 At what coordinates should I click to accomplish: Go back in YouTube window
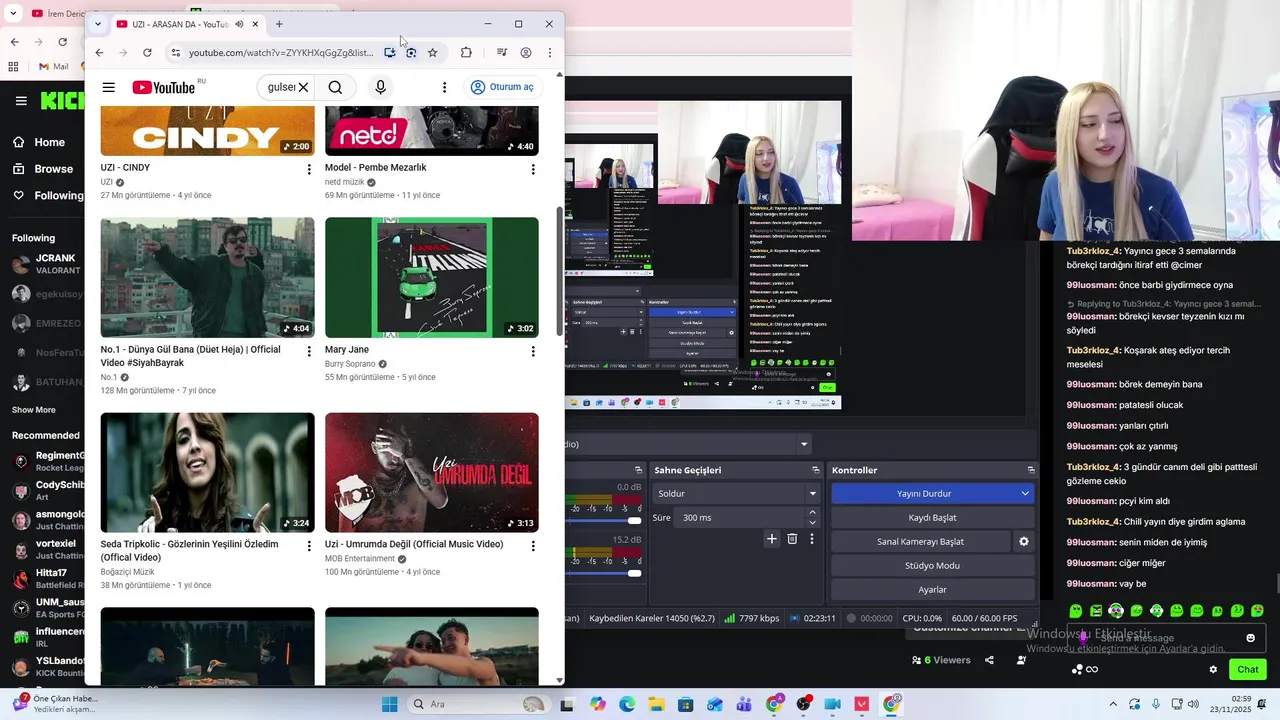[99, 52]
